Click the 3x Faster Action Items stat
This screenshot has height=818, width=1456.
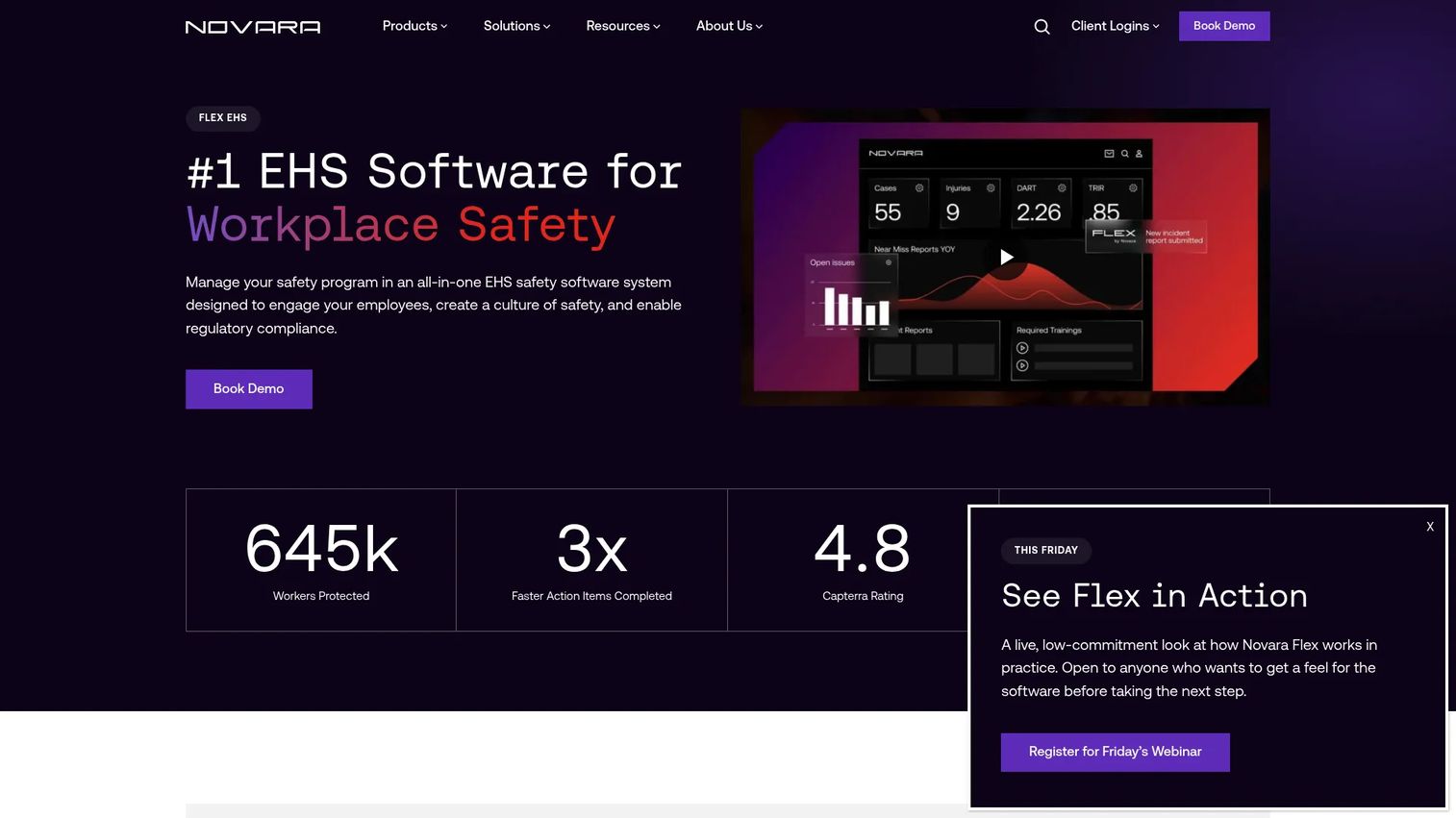point(591,560)
